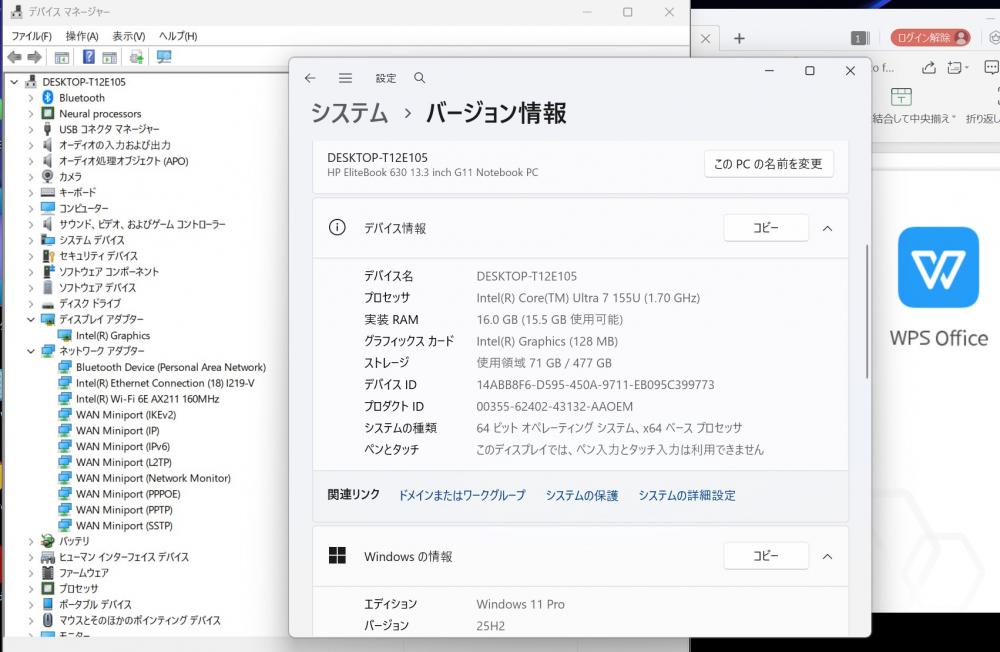Select WAN Miniport (SSTP) entry

coord(124,526)
